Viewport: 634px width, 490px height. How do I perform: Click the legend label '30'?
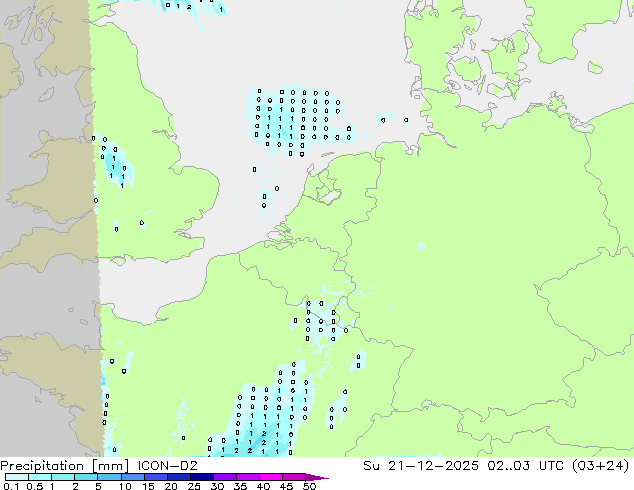click(x=217, y=486)
